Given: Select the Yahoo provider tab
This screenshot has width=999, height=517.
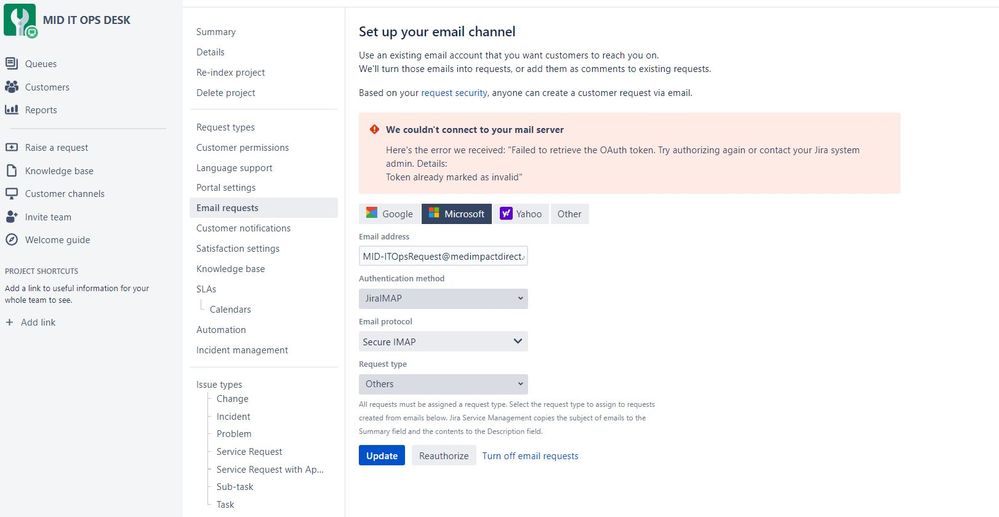Looking at the screenshot, I should pyautogui.click(x=521, y=214).
